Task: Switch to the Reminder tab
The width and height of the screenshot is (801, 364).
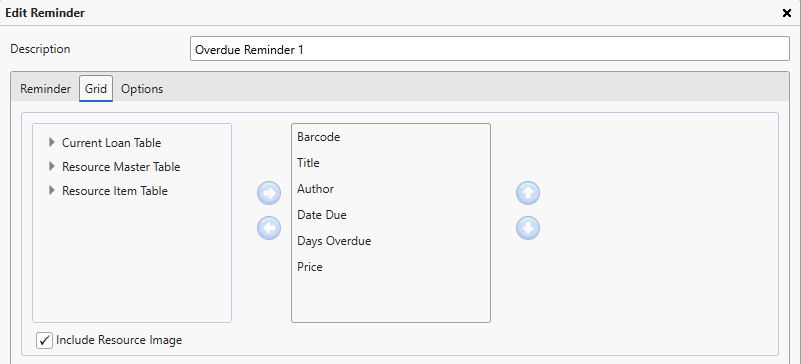Action: [x=45, y=89]
